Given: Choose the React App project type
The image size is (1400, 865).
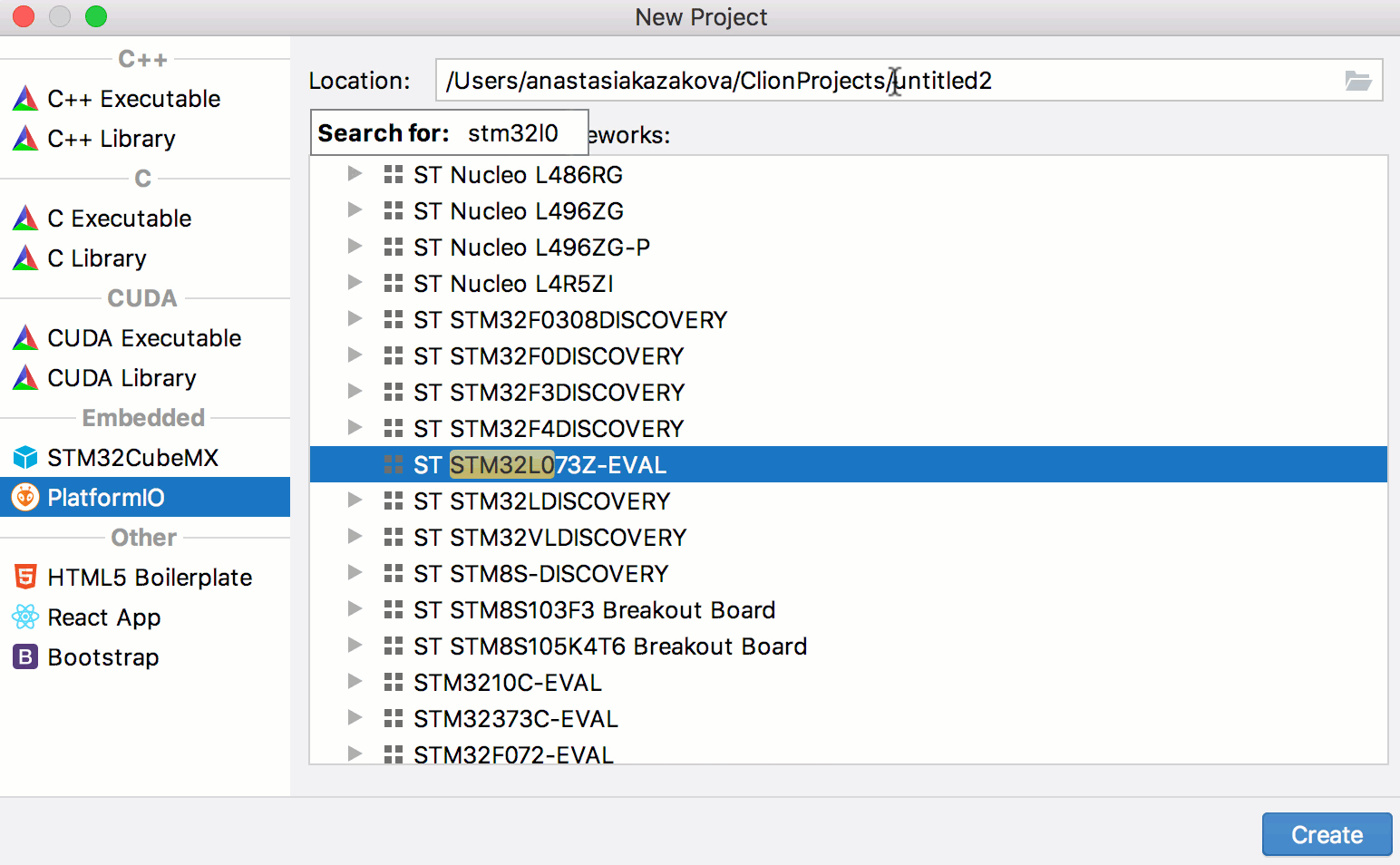Looking at the screenshot, I should coord(145,617).
